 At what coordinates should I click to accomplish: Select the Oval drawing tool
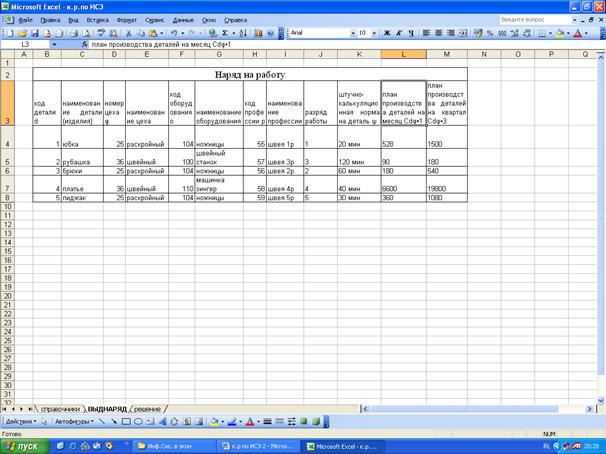(138, 421)
